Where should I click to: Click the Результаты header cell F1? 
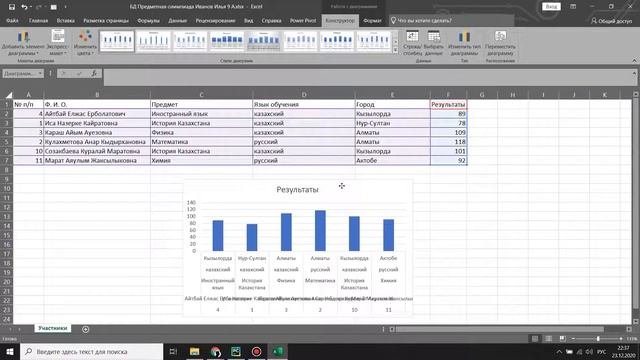[448, 104]
